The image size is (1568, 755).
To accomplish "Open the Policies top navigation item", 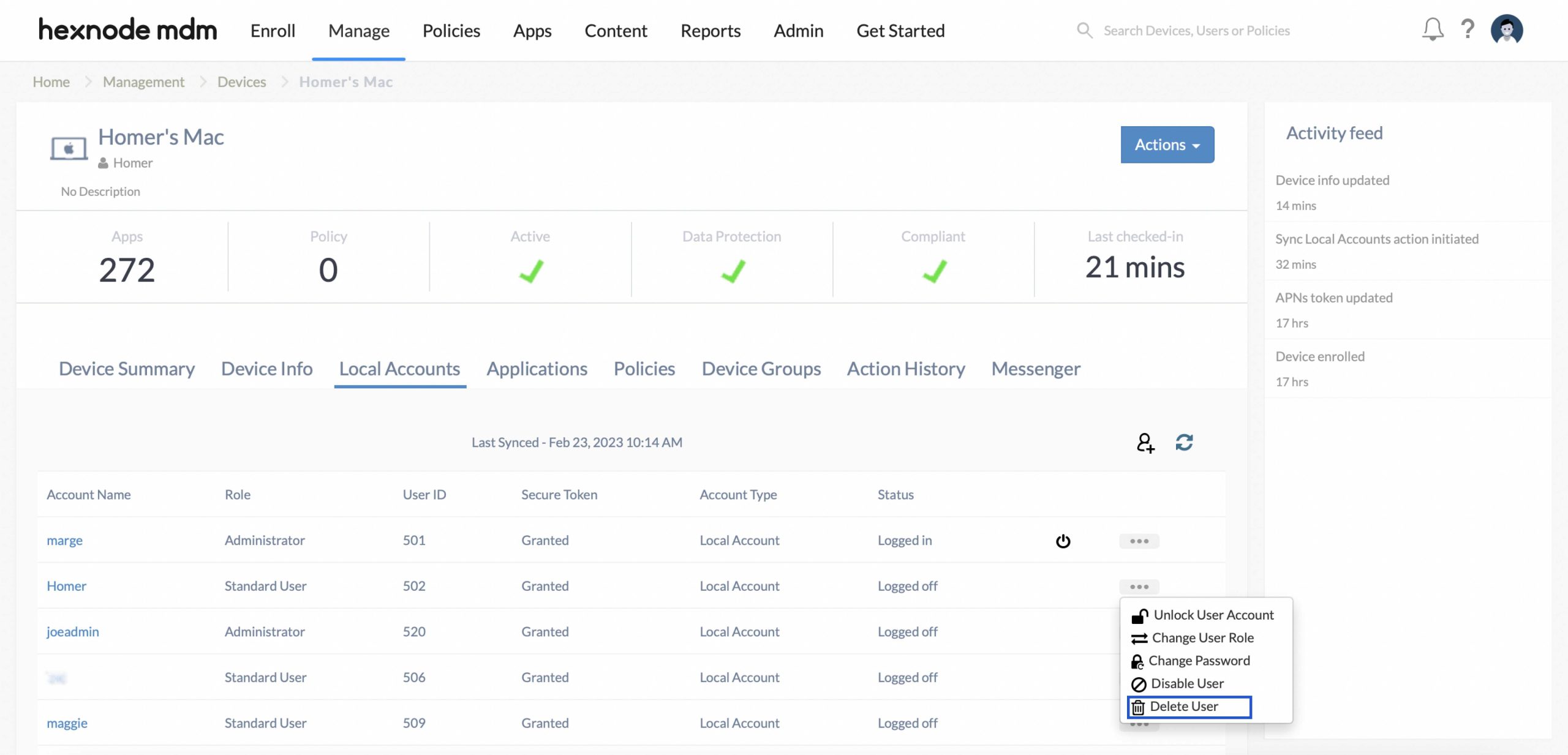I will [451, 31].
